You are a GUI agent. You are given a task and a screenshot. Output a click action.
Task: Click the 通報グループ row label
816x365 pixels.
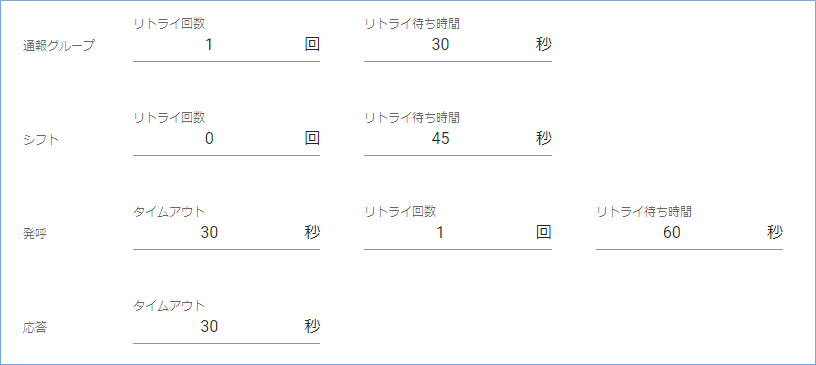click(x=59, y=46)
